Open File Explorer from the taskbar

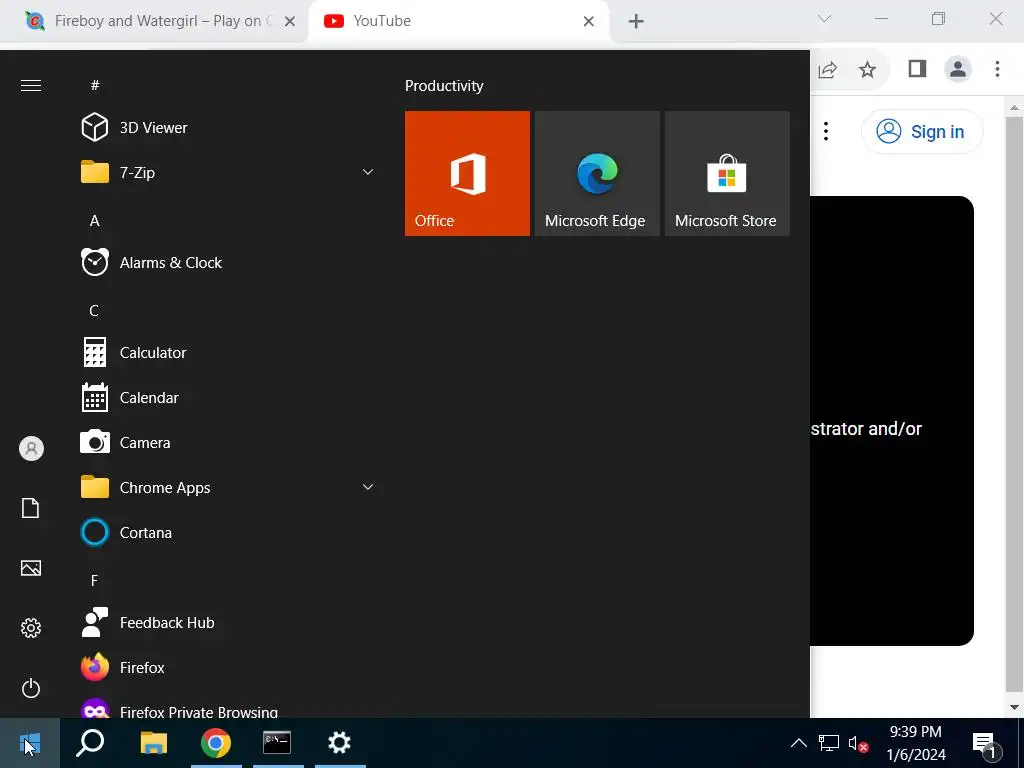pos(154,743)
